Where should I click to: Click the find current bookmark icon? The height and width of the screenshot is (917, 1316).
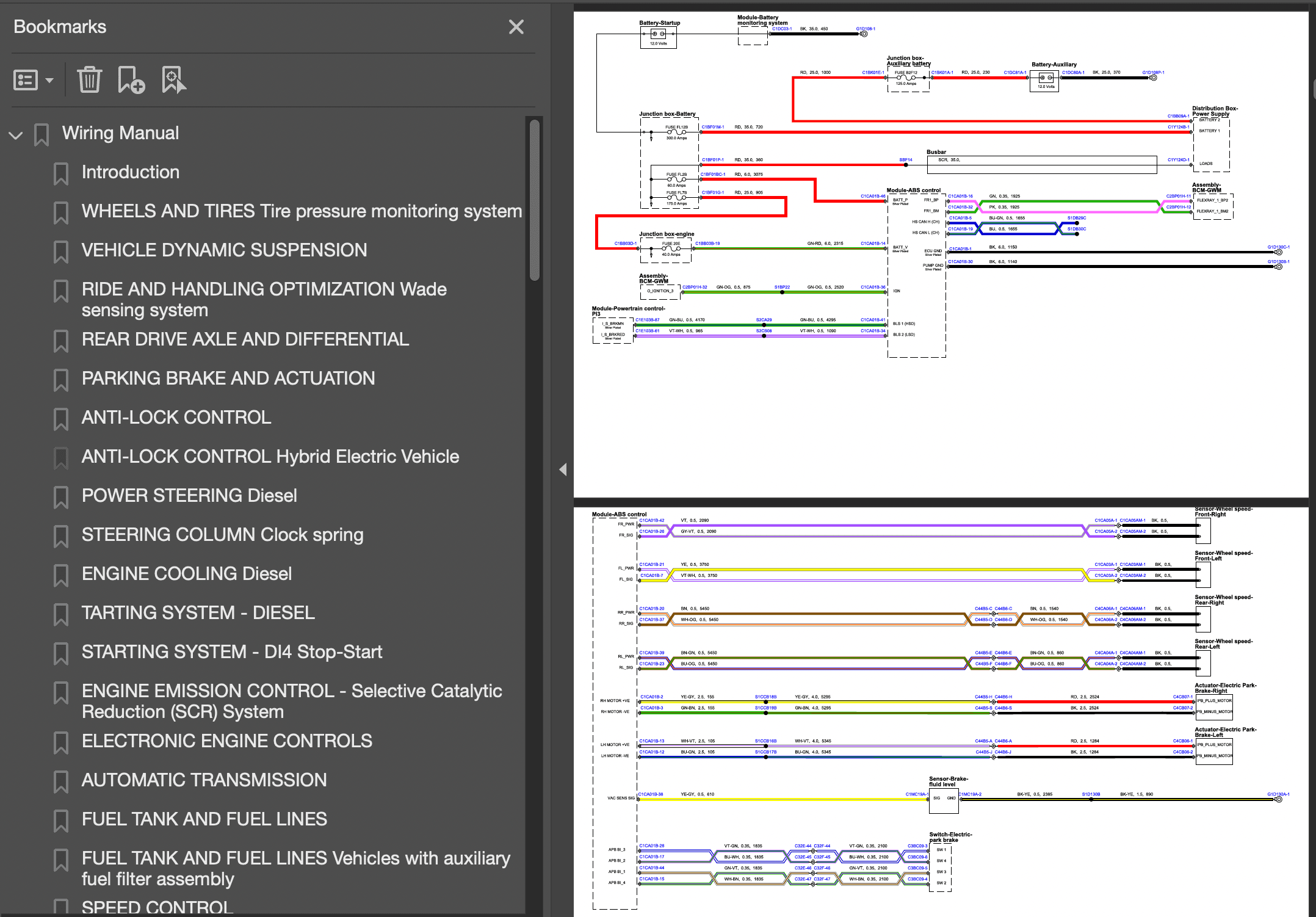pos(173,80)
